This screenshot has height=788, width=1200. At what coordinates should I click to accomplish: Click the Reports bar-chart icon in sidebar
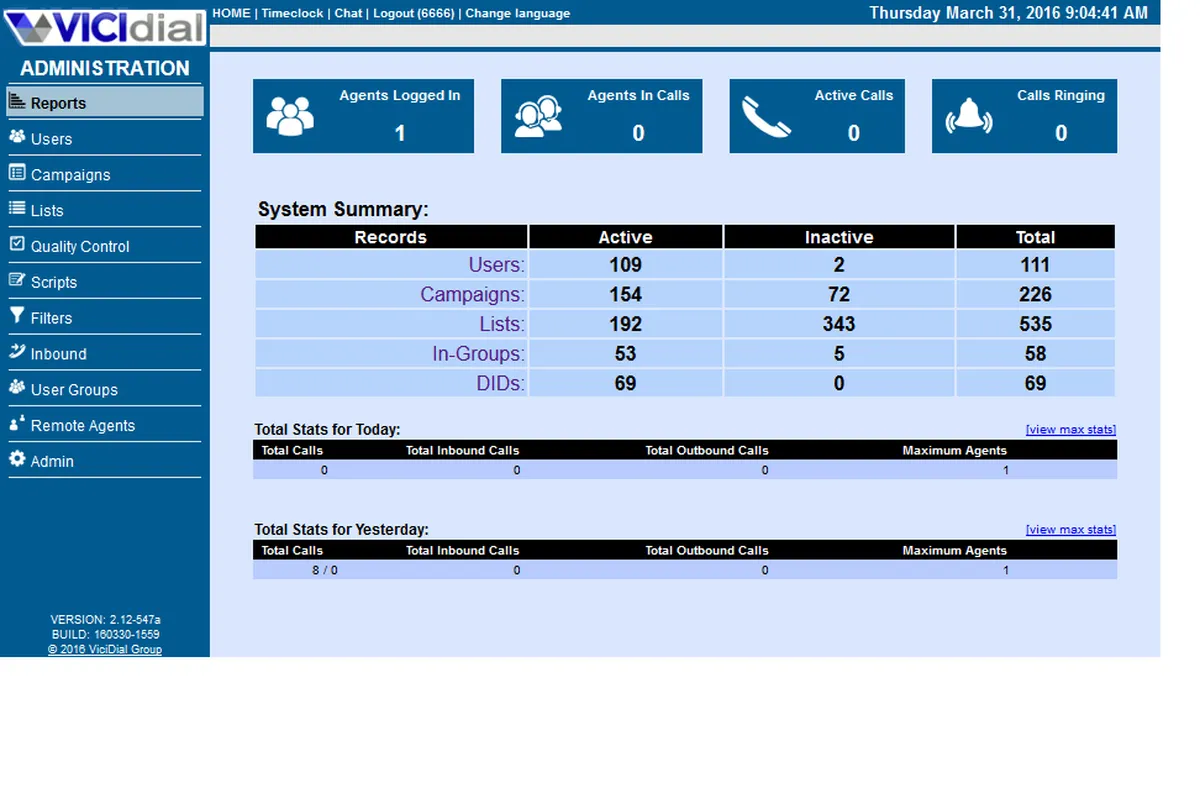16,102
